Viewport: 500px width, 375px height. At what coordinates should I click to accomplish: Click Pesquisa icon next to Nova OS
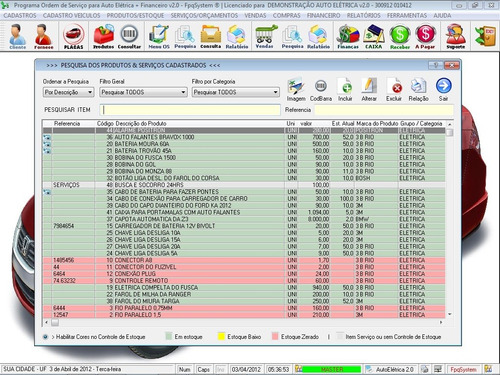click(185, 36)
